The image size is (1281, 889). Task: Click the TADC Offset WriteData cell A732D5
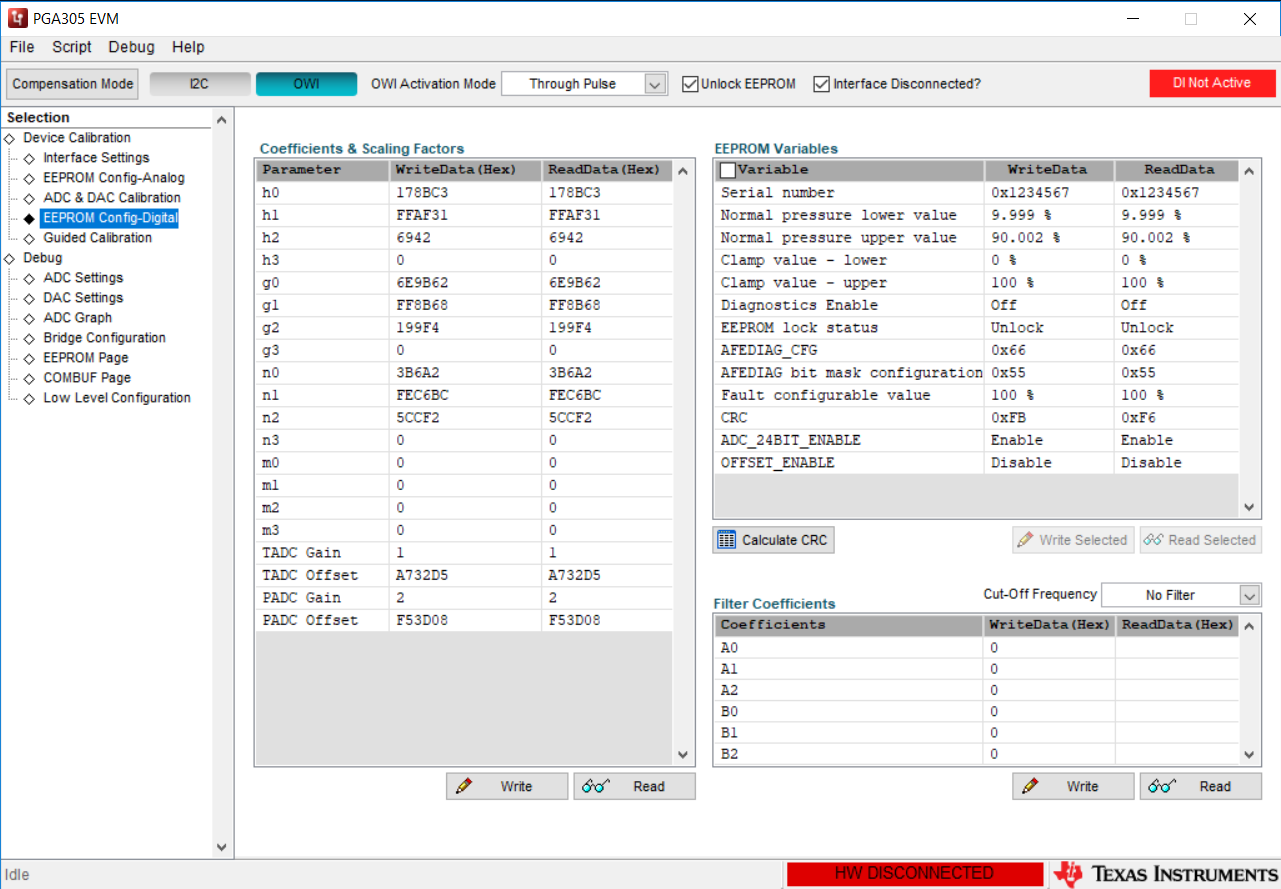465,576
